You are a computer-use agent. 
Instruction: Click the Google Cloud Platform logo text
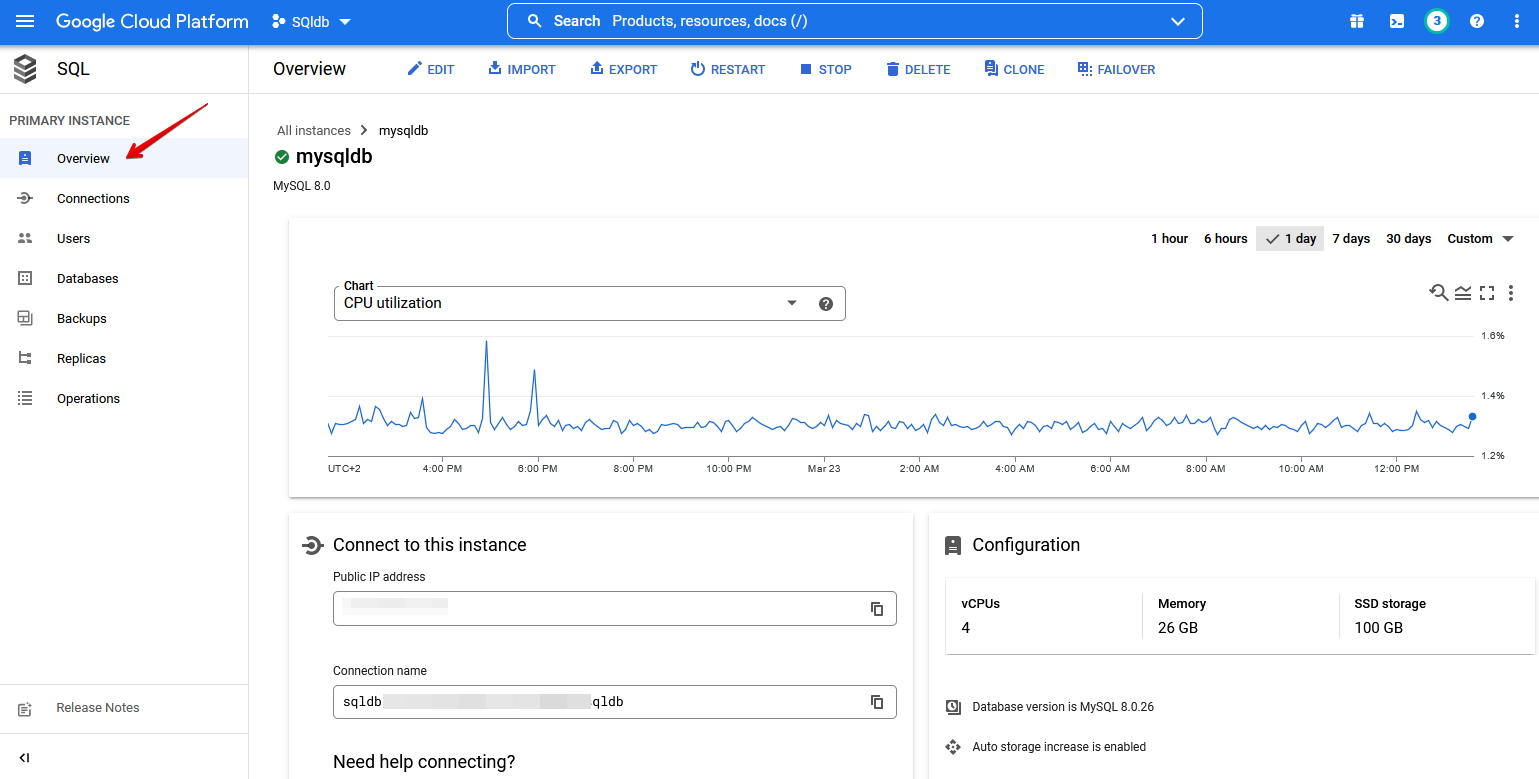(x=152, y=21)
